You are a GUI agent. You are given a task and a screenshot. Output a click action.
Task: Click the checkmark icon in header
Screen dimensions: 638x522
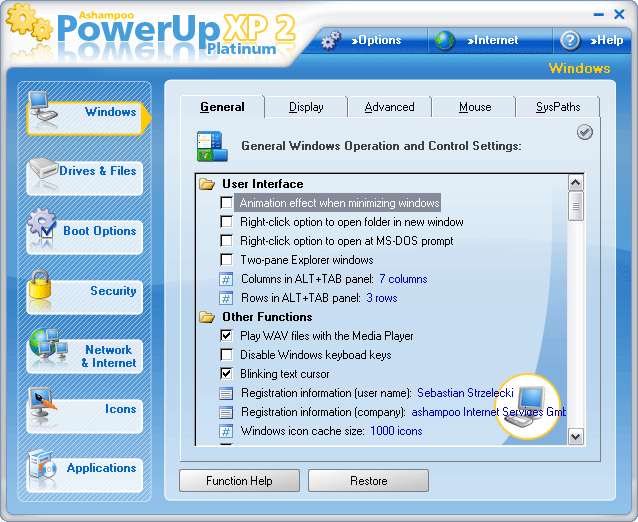(x=585, y=132)
